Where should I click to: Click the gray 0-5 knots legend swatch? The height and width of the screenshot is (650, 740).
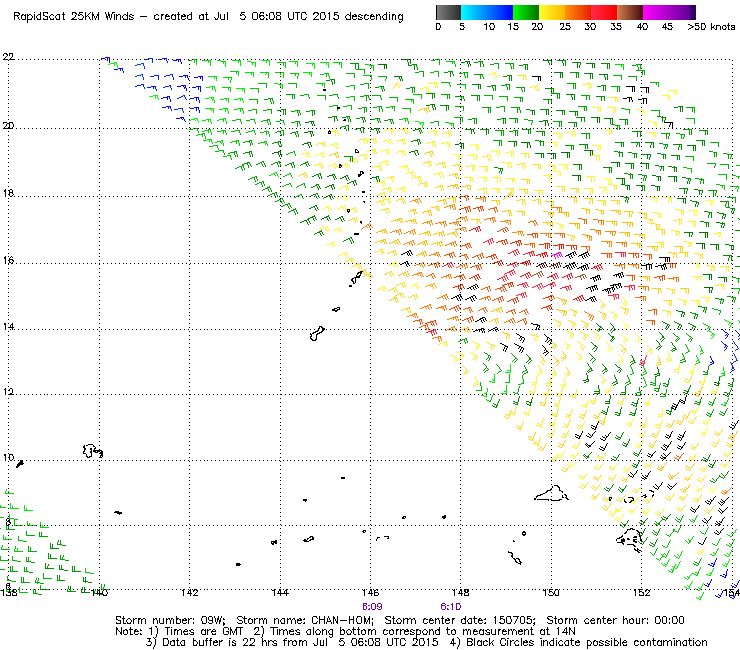[x=448, y=12]
